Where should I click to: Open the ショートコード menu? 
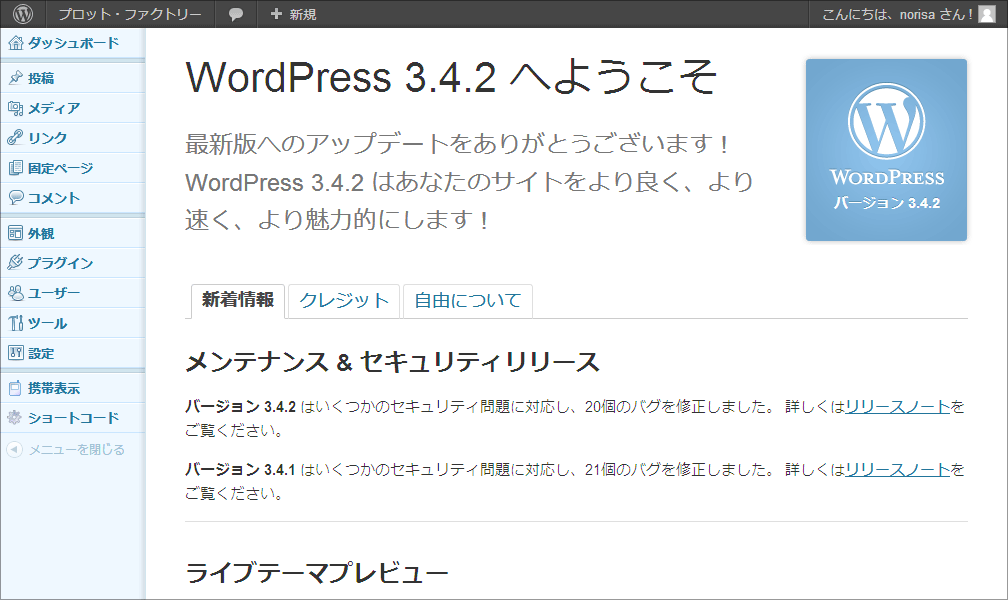[x=73, y=417]
